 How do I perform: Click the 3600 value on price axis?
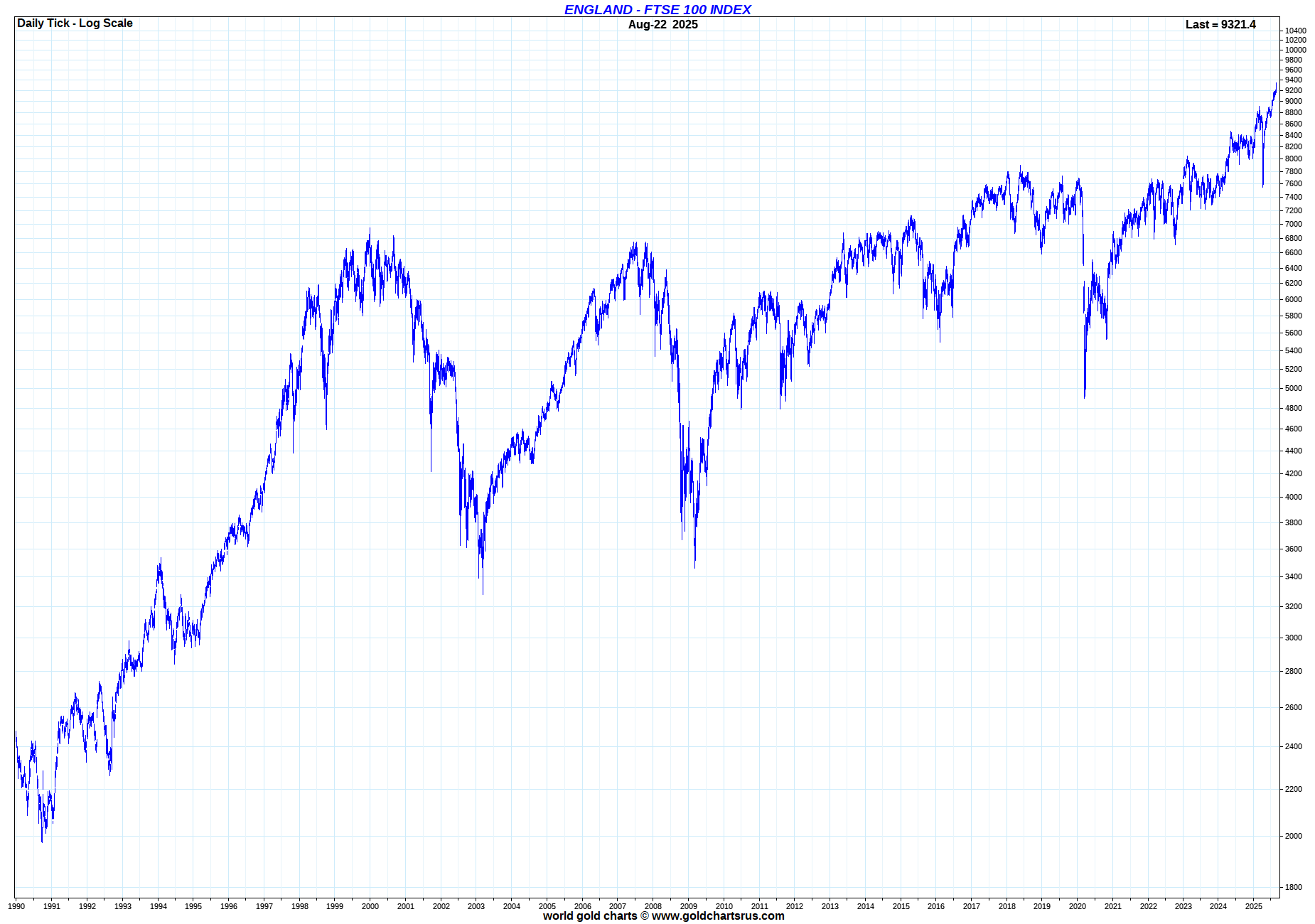click(1294, 549)
